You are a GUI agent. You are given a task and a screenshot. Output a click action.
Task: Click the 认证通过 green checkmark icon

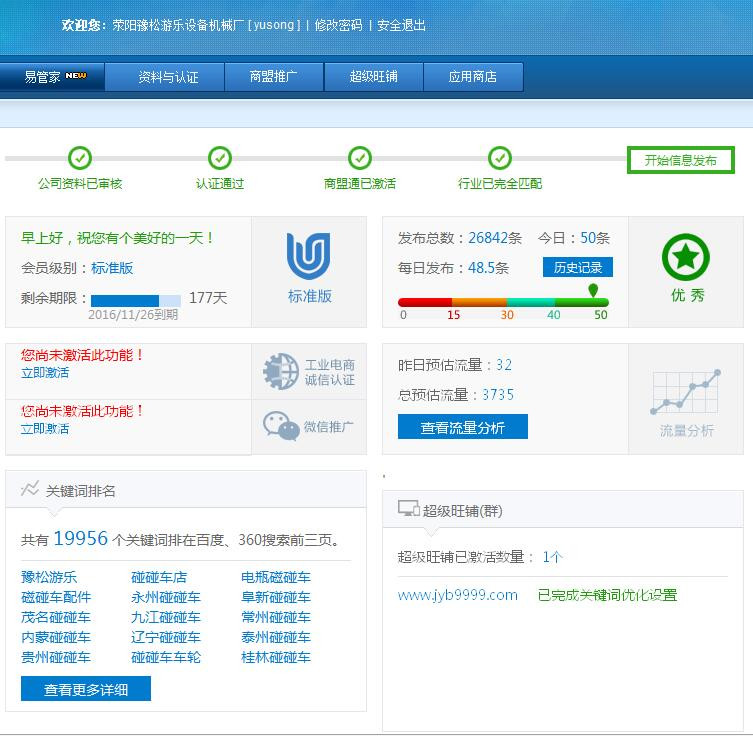click(x=220, y=158)
